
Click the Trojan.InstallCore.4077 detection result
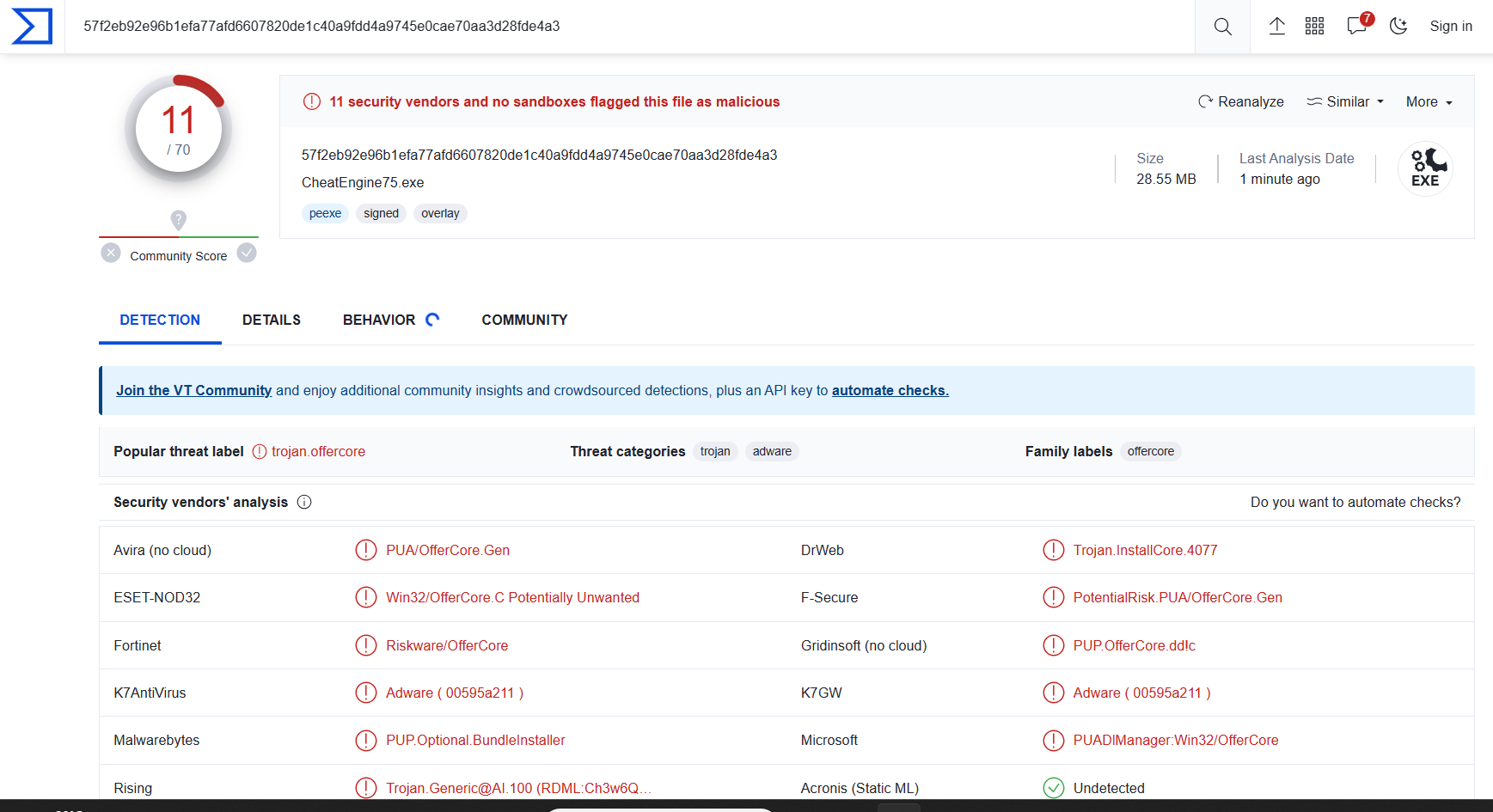pos(1145,550)
